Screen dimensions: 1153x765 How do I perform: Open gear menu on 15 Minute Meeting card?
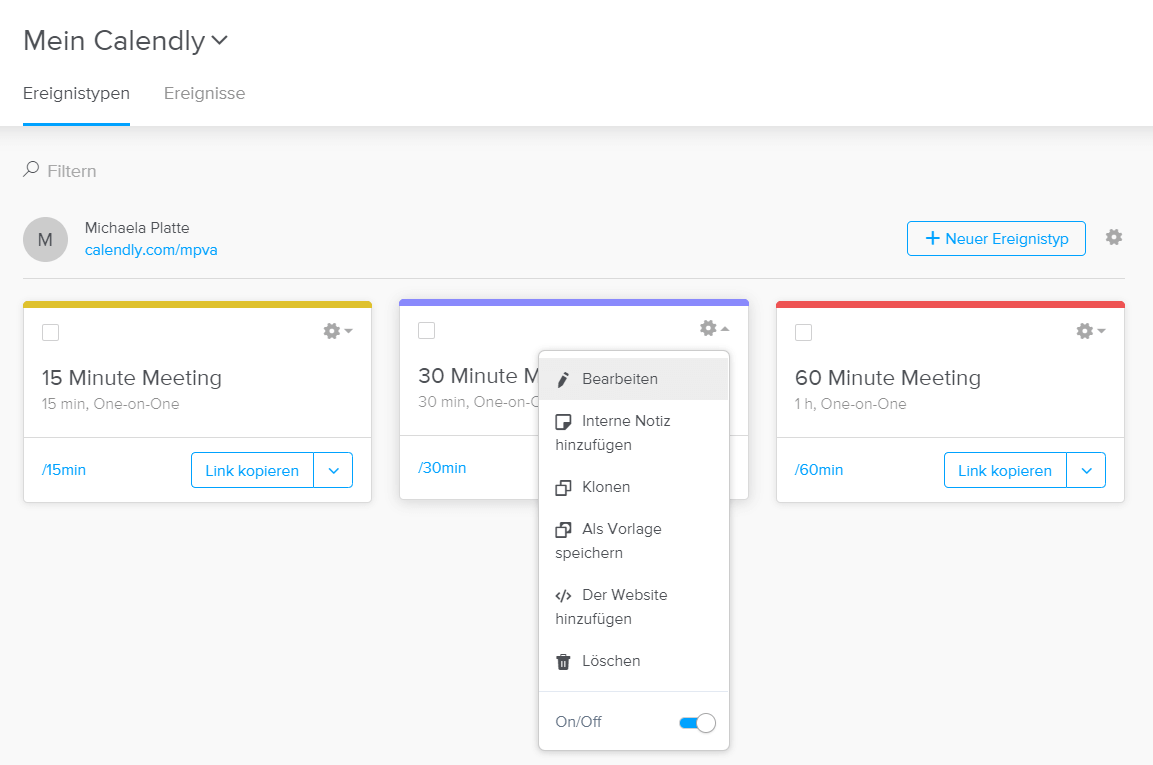[338, 331]
